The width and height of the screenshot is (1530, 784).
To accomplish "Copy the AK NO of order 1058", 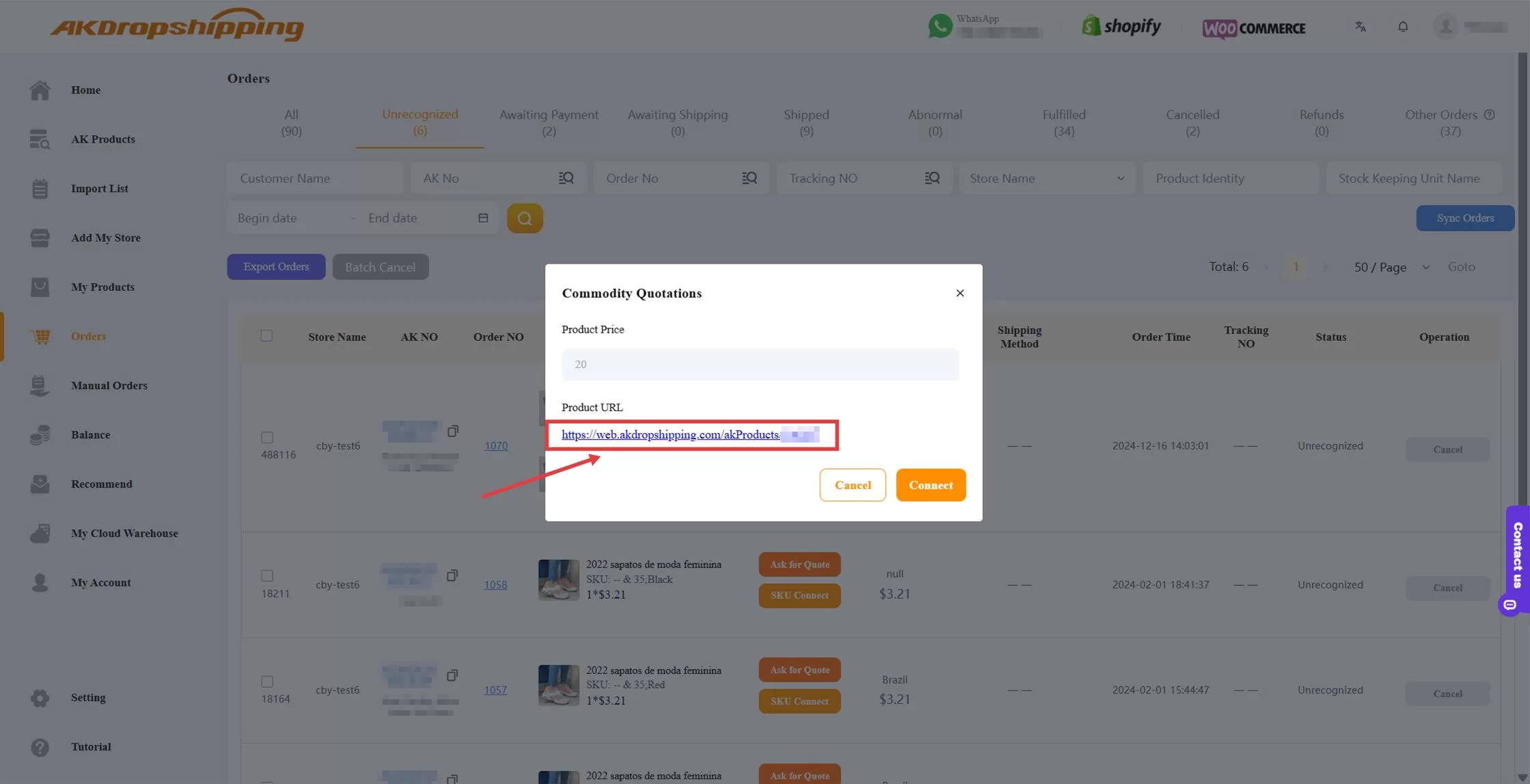I will pos(452,576).
